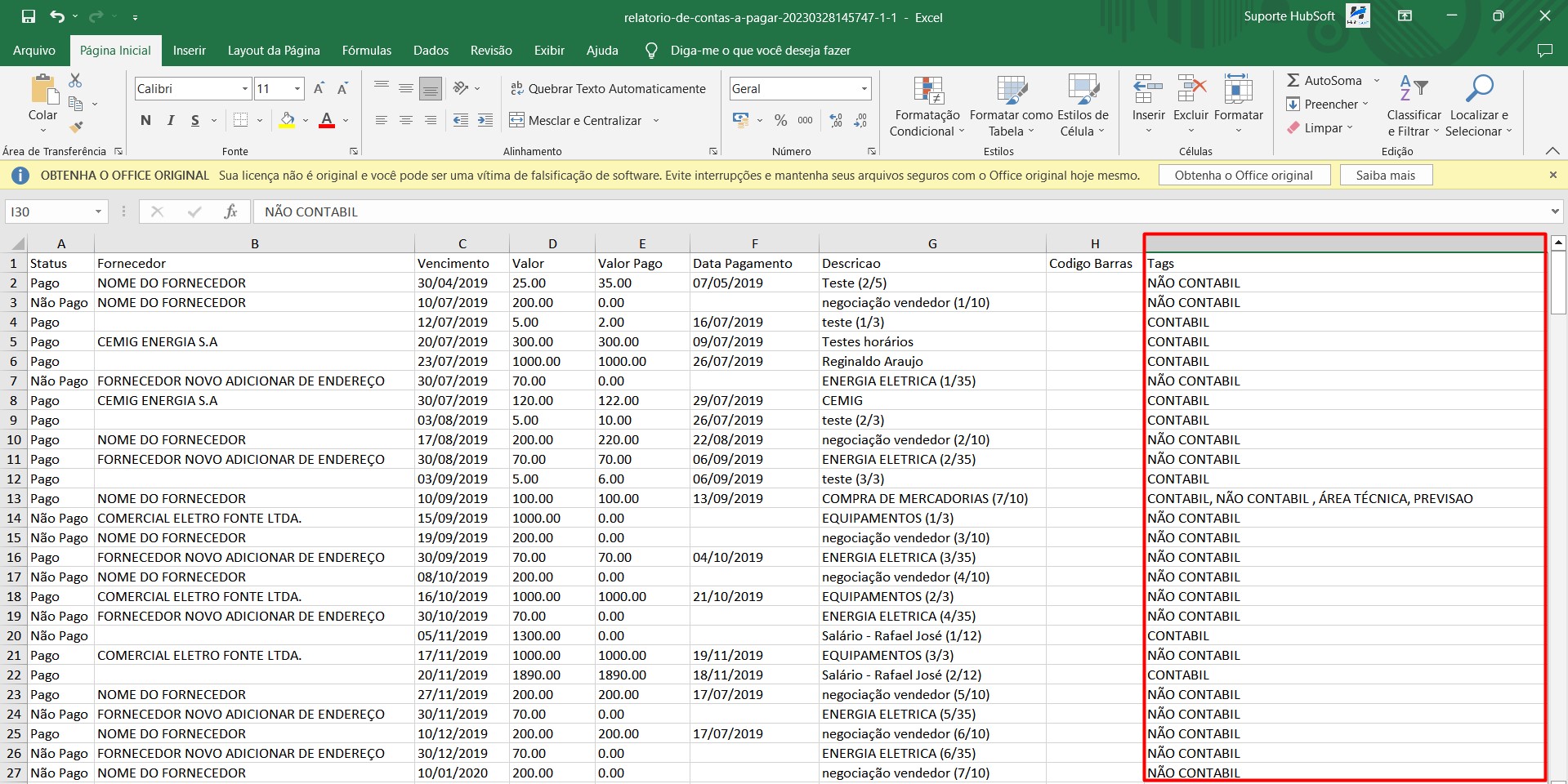
Task: Open Mesclar e Centralizar dropdown arrow
Action: pyautogui.click(x=655, y=121)
